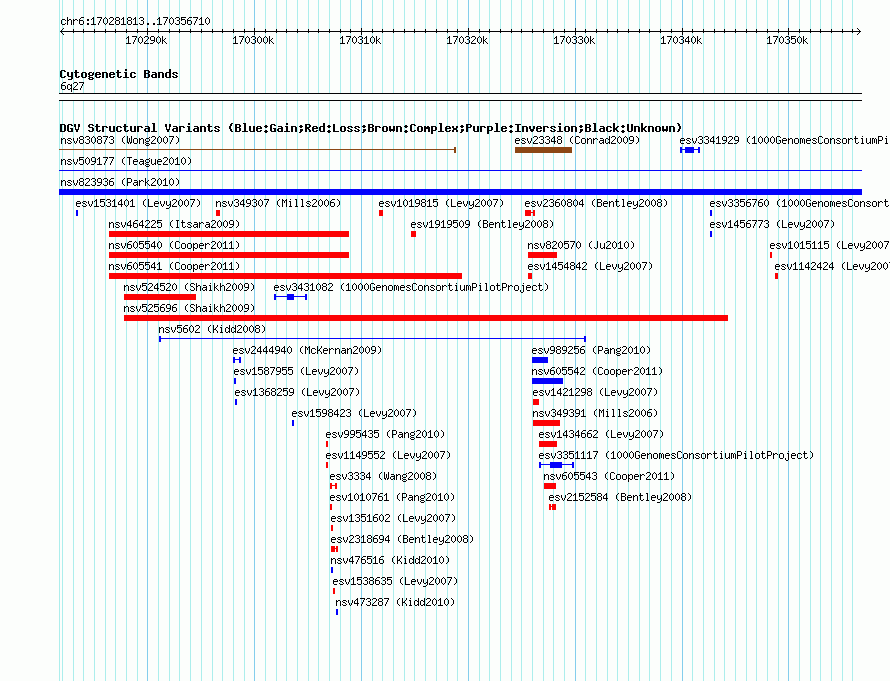Click esv2360804 (Bentley2008) label
The height and width of the screenshot is (681, 890).
coord(596,203)
